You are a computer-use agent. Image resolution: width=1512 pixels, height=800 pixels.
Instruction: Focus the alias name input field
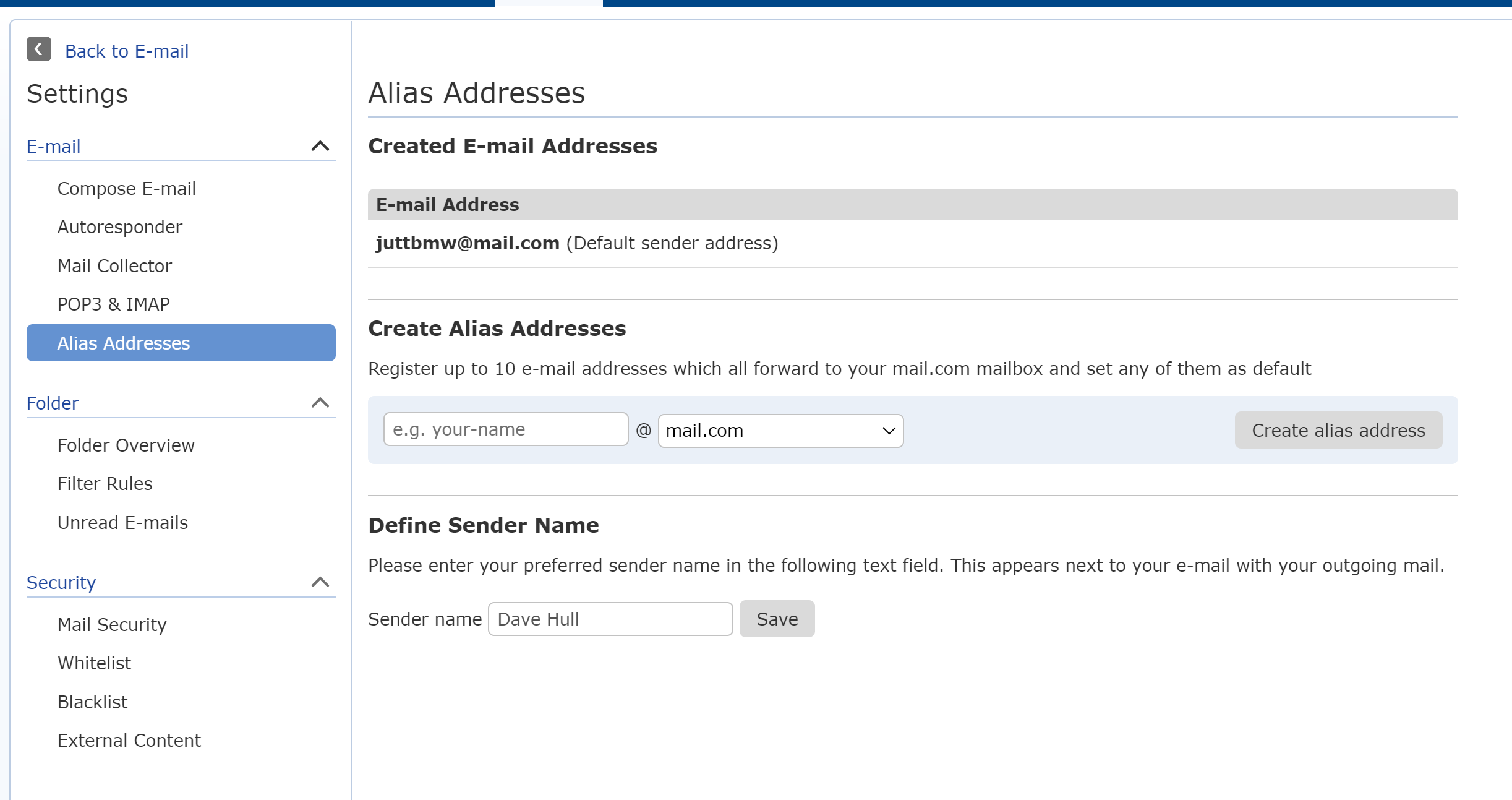[506, 429]
